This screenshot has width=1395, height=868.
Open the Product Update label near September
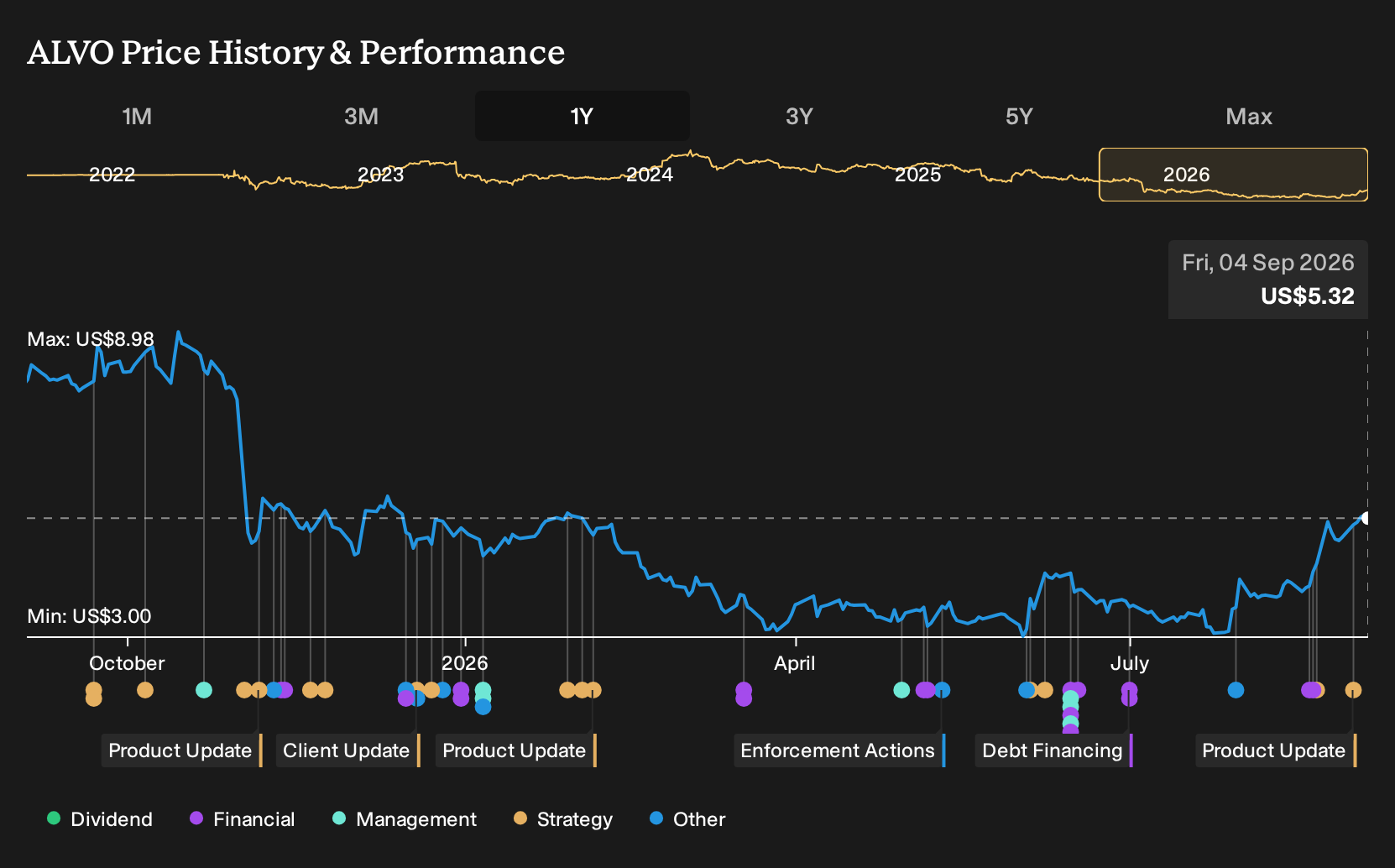point(1276,750)
